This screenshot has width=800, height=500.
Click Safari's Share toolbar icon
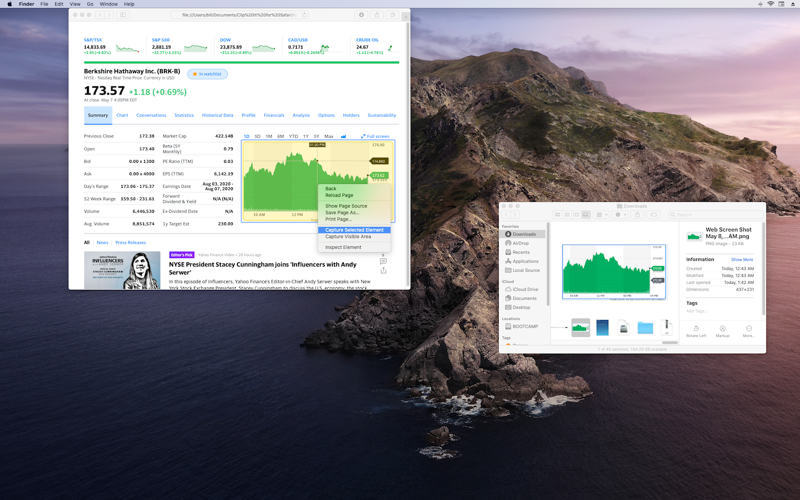pyautogui.click(x=377, y=15)
